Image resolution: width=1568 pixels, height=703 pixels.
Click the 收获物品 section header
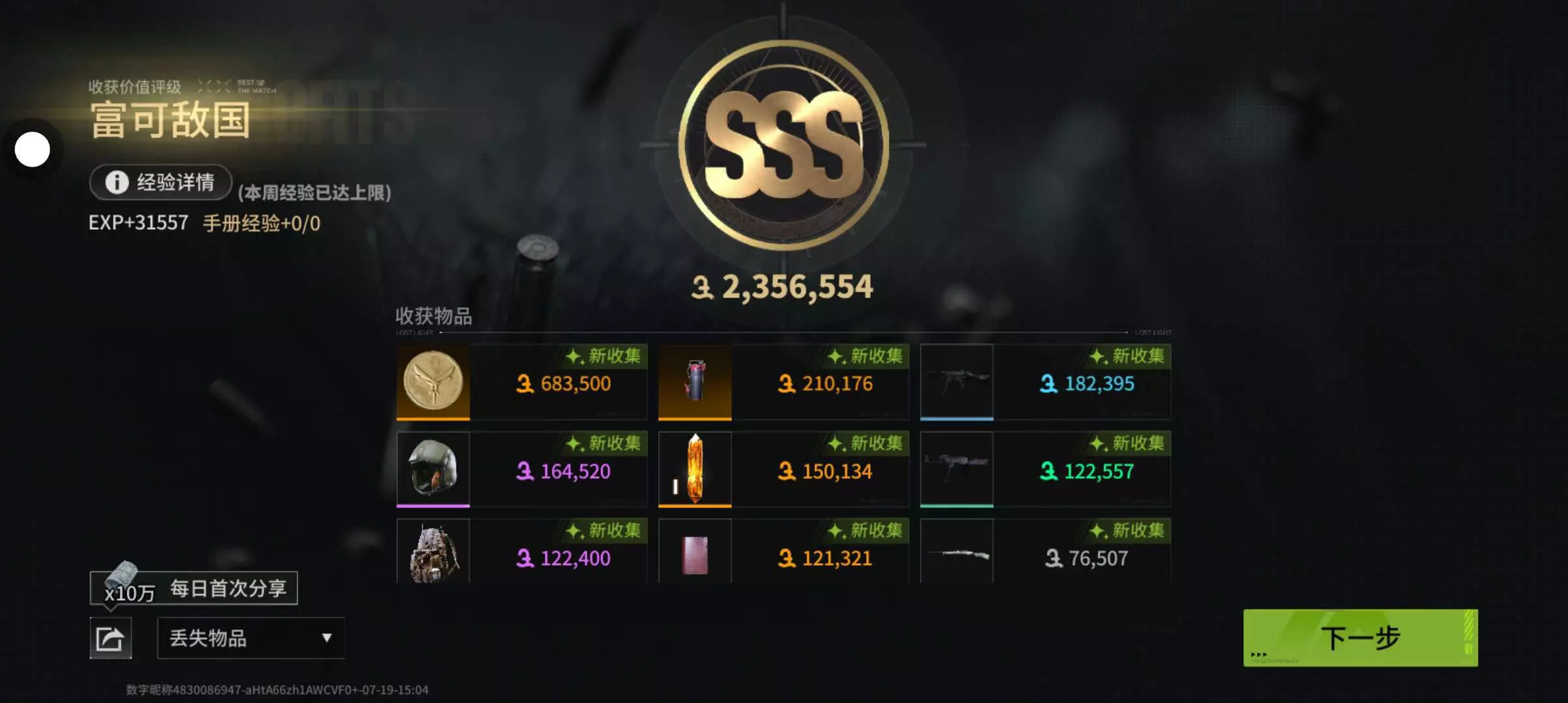pyautogui.click(x=434, y=316)
